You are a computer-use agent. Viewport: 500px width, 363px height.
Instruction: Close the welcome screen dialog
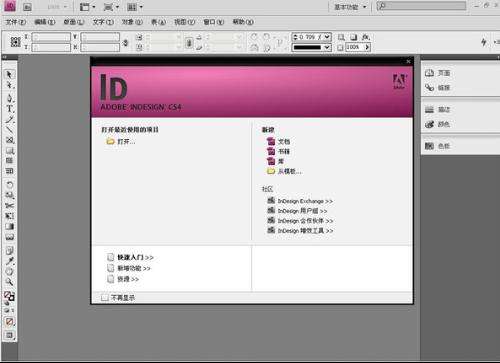click(x=408, y=61)
